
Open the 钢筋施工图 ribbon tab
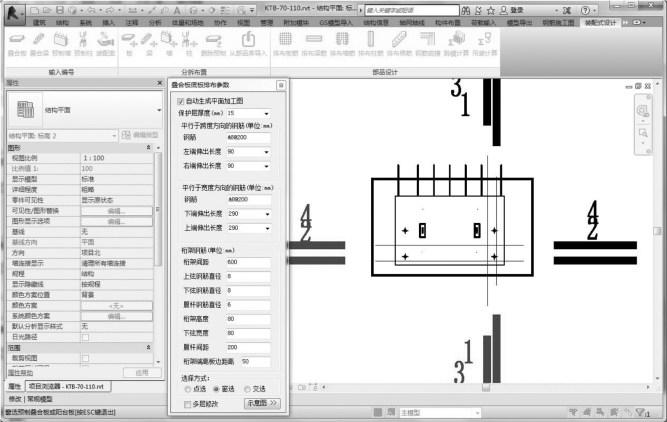tap(558, 23)
